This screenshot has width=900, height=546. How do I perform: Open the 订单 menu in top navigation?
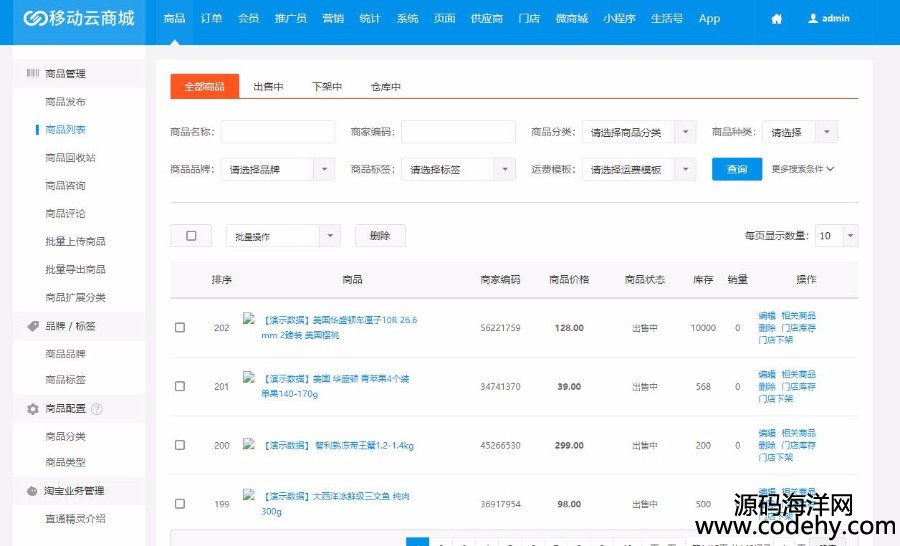point(211,19)
